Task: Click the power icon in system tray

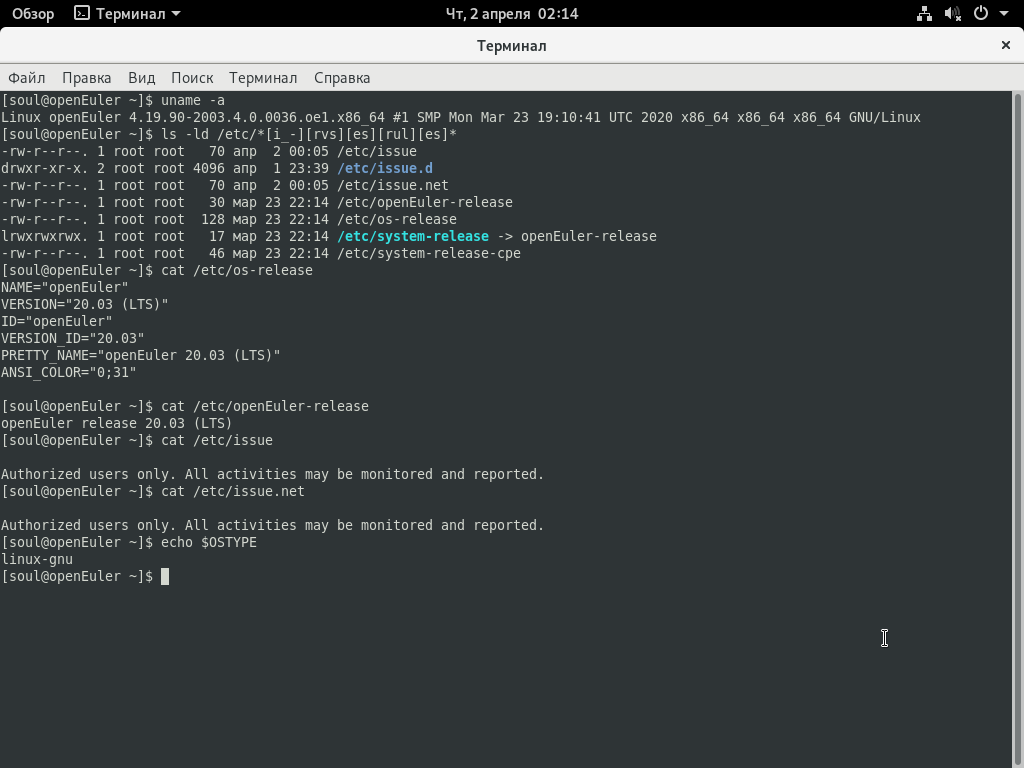Action: (981, 13)
